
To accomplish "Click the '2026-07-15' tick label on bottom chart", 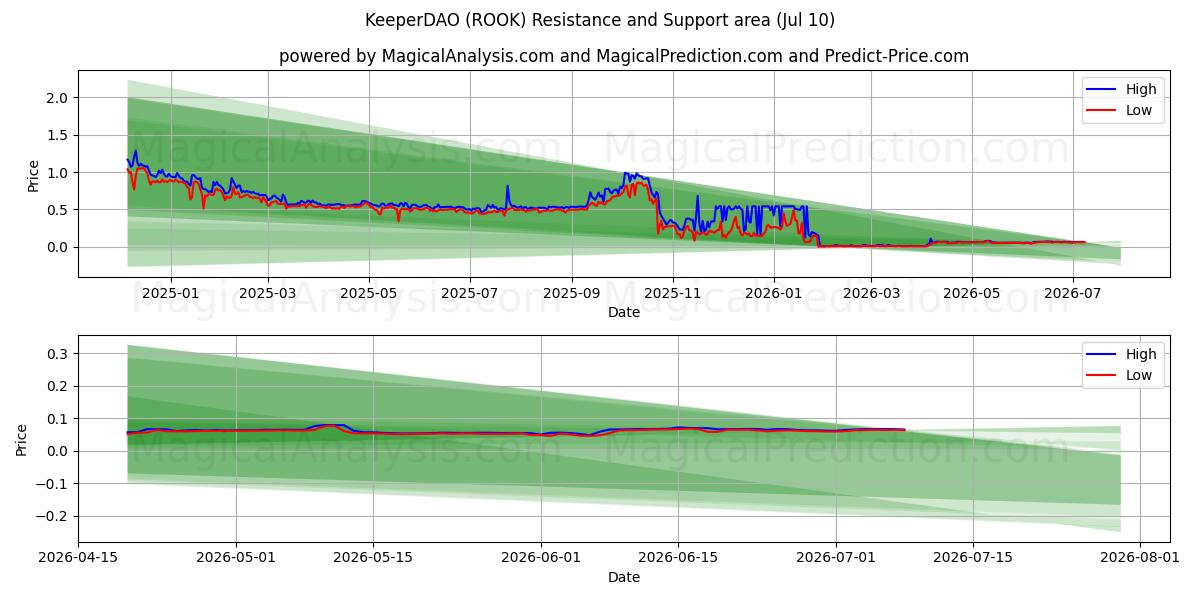I will (973, 559).
